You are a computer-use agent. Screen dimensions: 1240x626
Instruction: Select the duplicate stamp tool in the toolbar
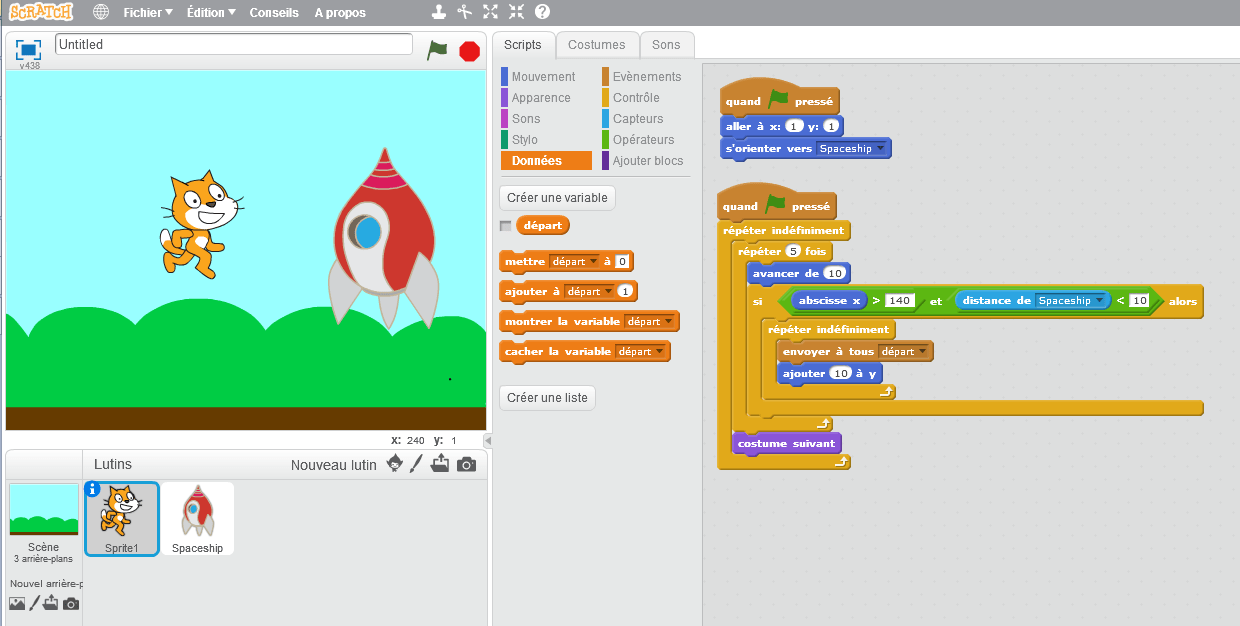coord(437,12)
